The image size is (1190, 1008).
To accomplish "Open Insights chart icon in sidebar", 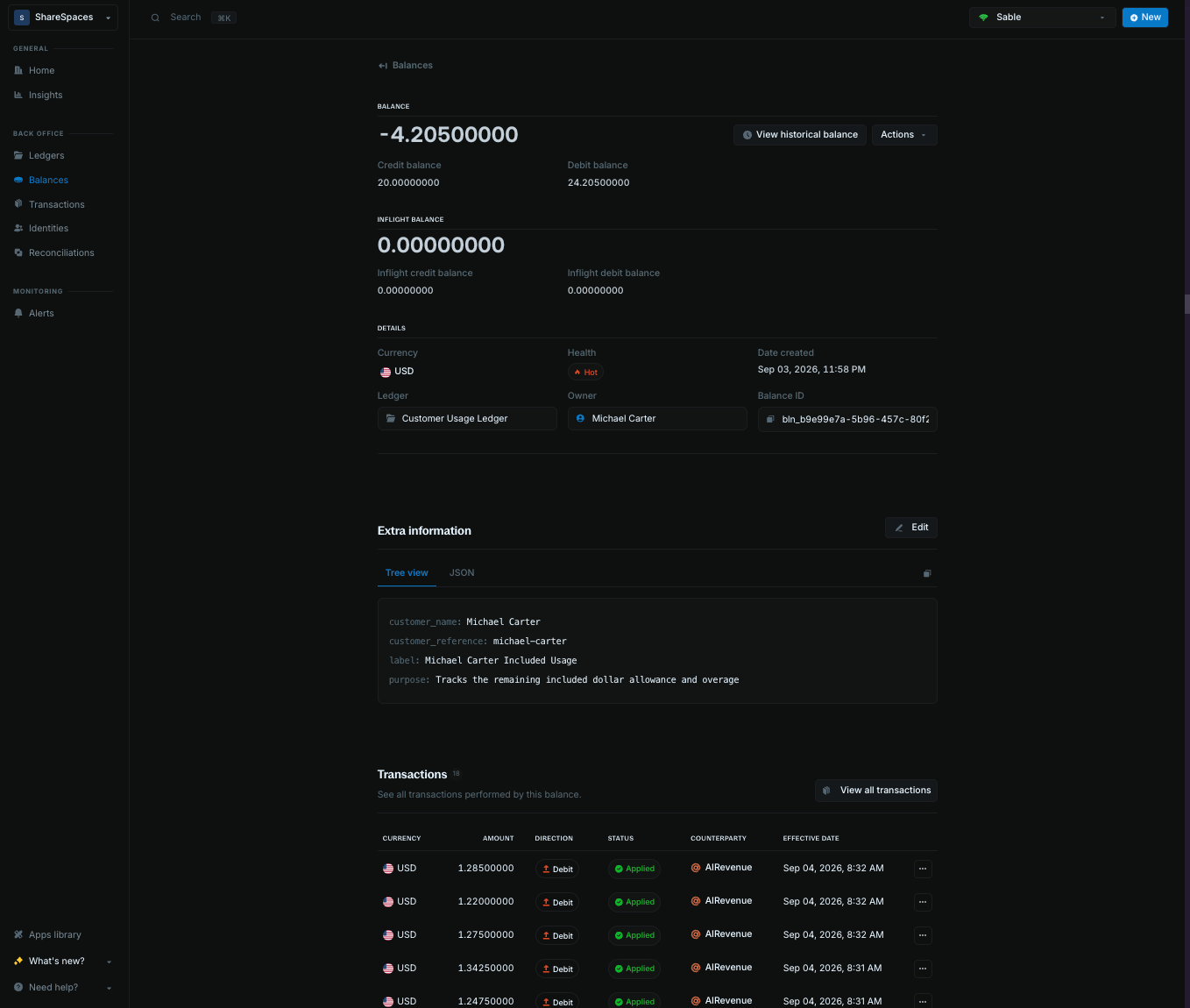I will tap(18, 95).
